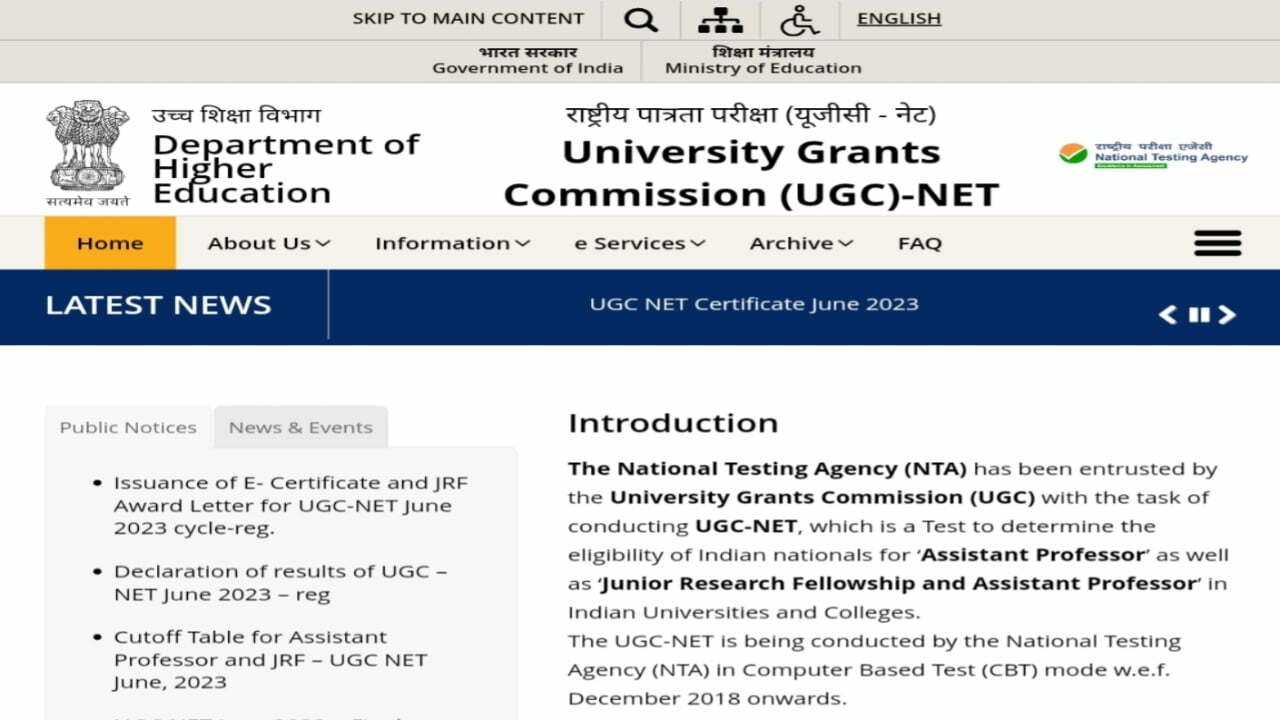Click the LATEST NEWS label

tap(158, 305)
